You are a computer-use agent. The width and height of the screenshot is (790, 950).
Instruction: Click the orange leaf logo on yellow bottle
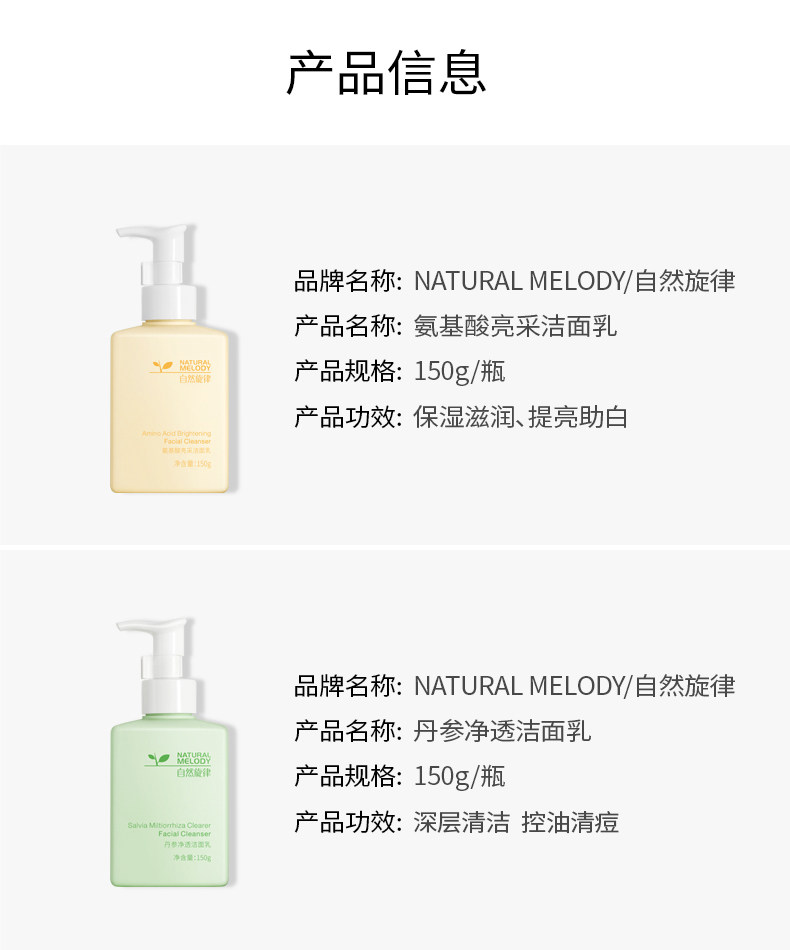162,366
